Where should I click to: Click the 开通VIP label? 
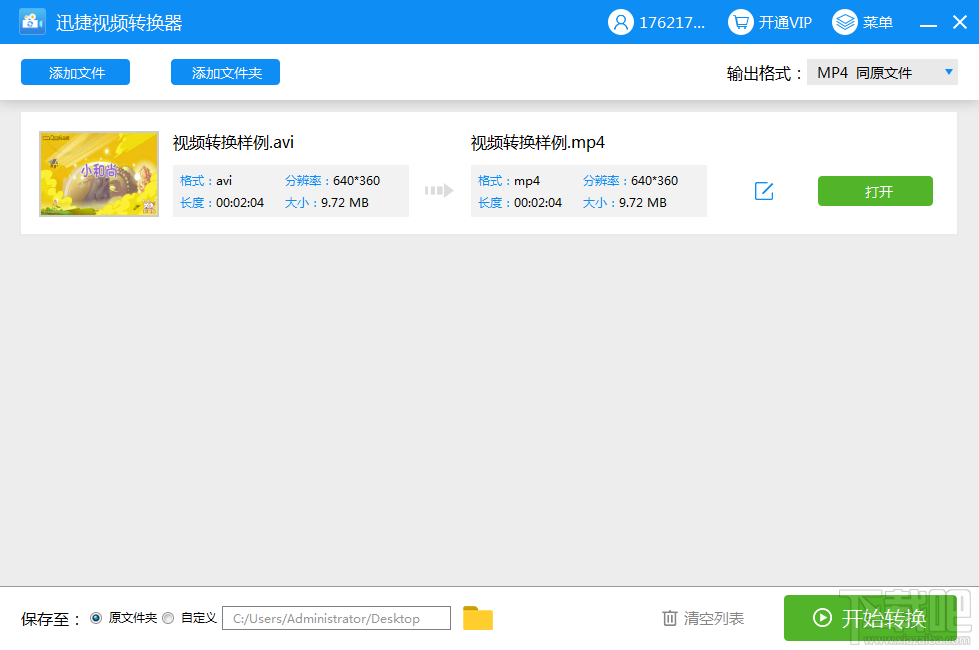(785, 22)
